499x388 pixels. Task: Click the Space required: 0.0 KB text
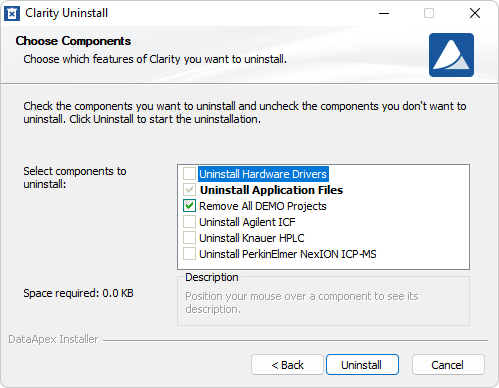coord(78,293)
